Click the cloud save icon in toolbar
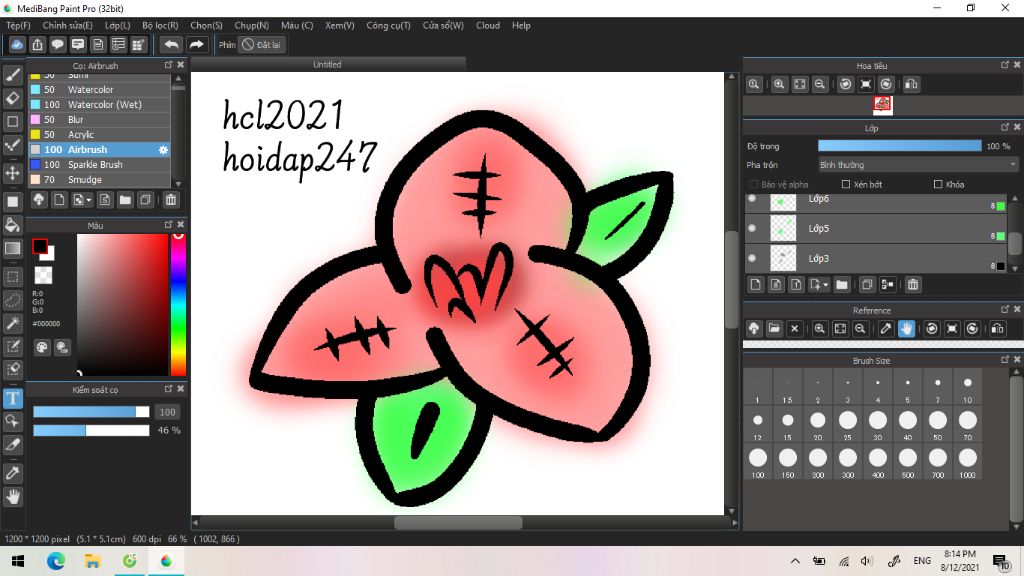The width and height of the screenshot is (1024, 576). pyautogui.click(x=17, y=44)
